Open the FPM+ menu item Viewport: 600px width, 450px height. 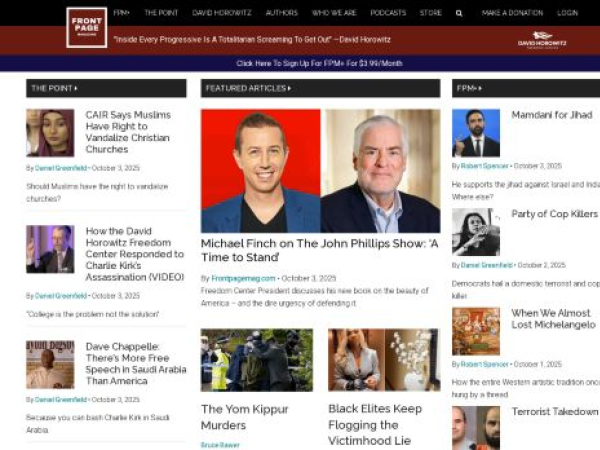tap(122, 13)
